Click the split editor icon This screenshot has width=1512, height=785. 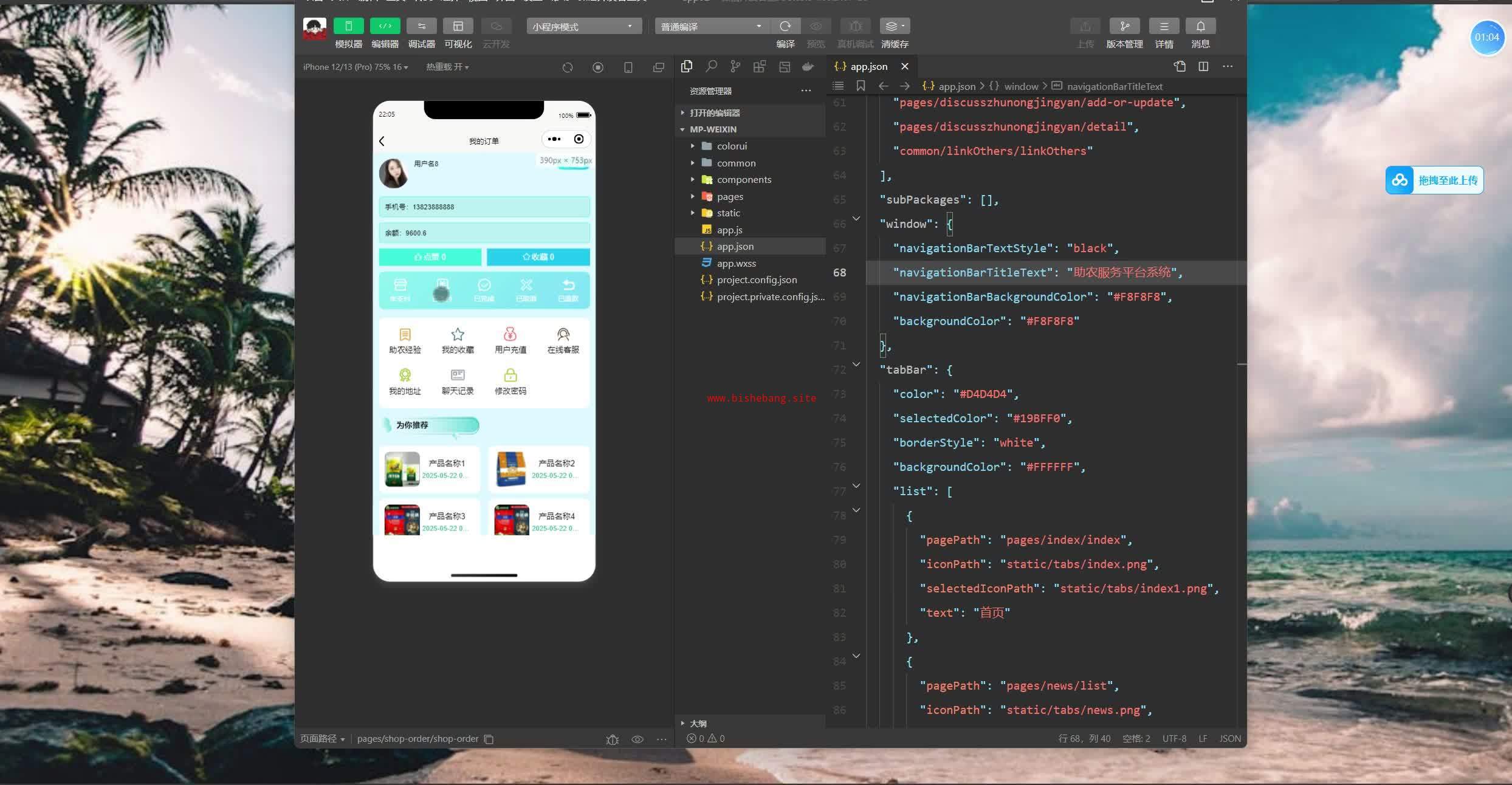click(1203, 66)
